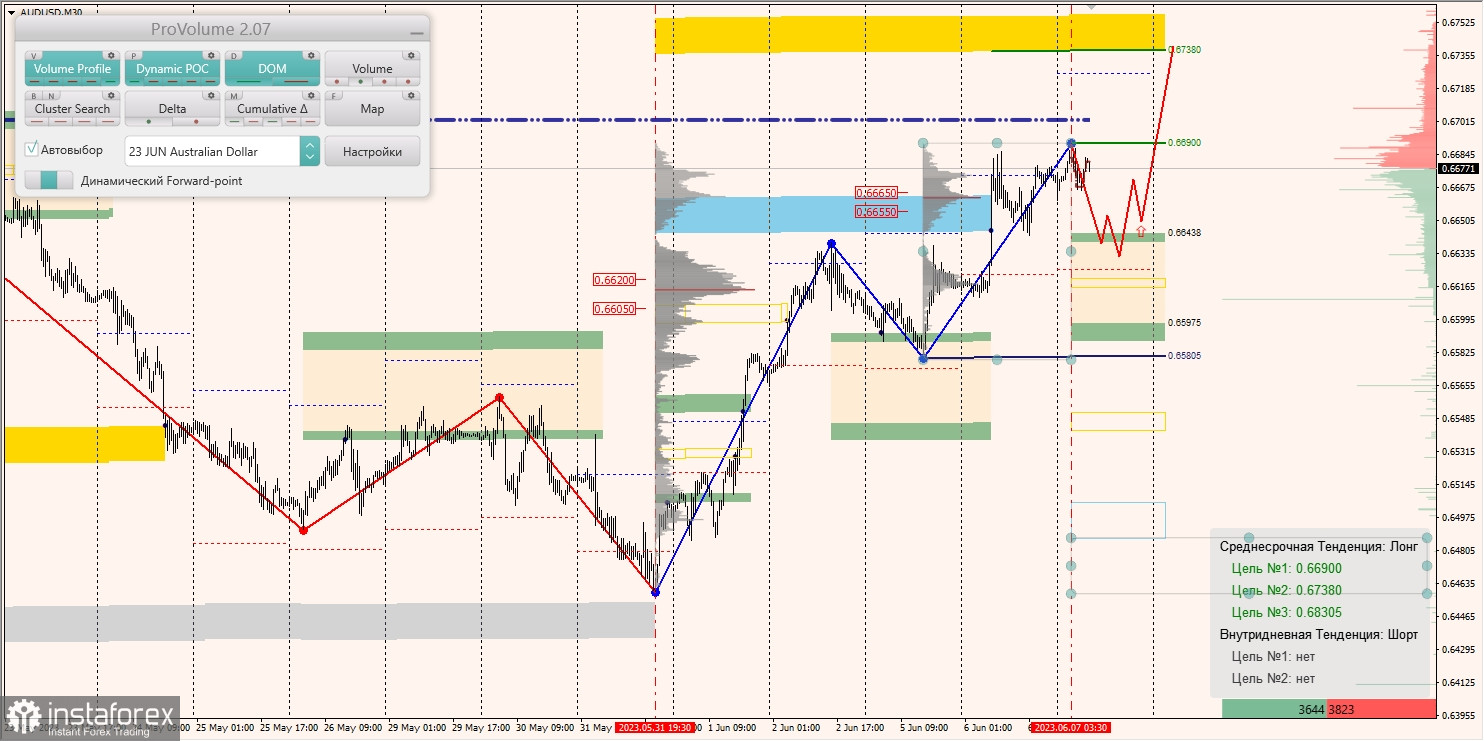
Task: Click the V hotkey tag on Volume Profile
Action: coord(35,56)
